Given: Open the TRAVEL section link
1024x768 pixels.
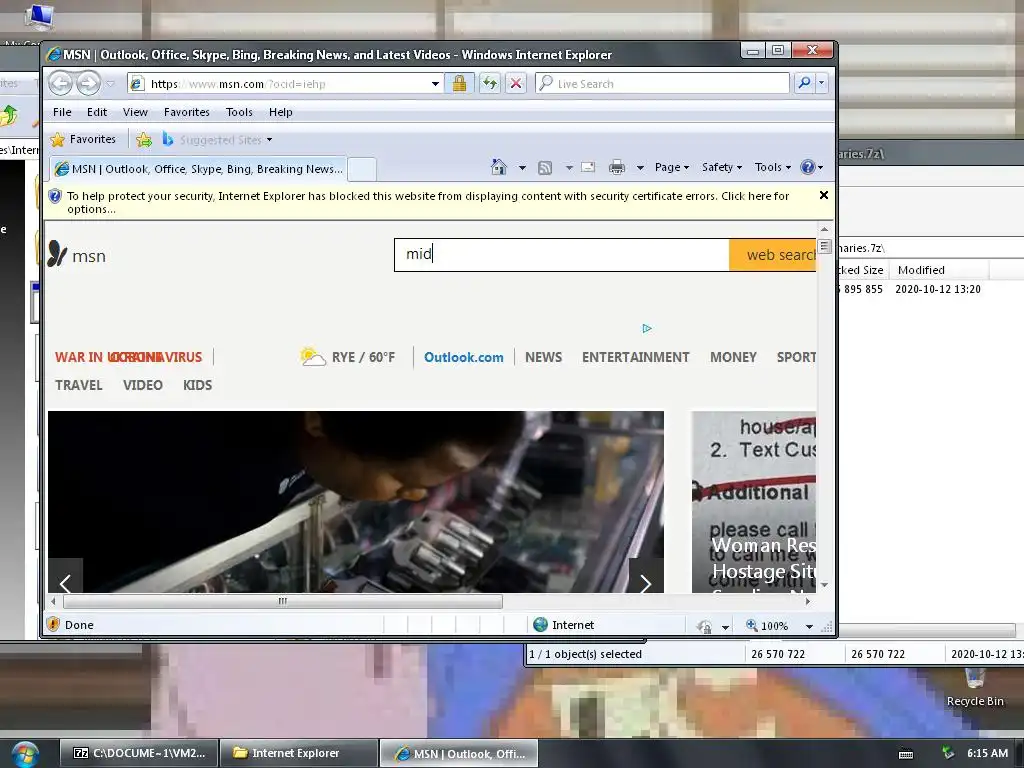Looking at the screenshot, I should coord(79,385).
